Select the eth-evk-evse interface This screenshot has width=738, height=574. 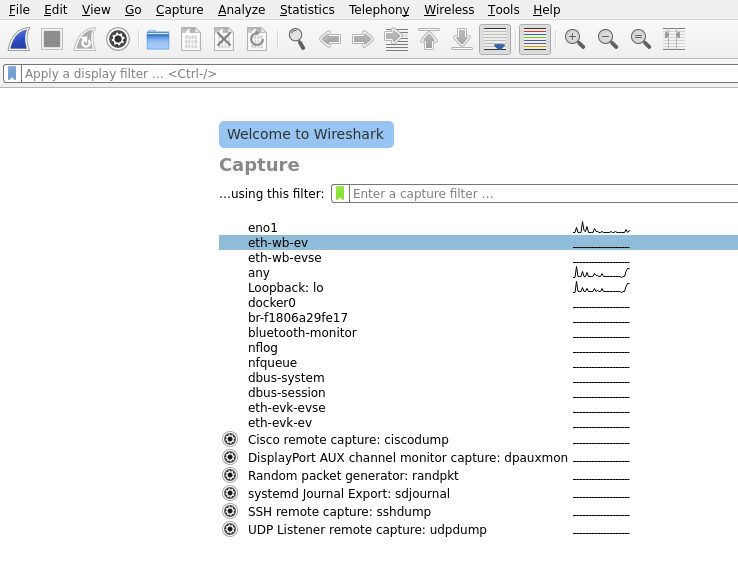pos(478,408)
